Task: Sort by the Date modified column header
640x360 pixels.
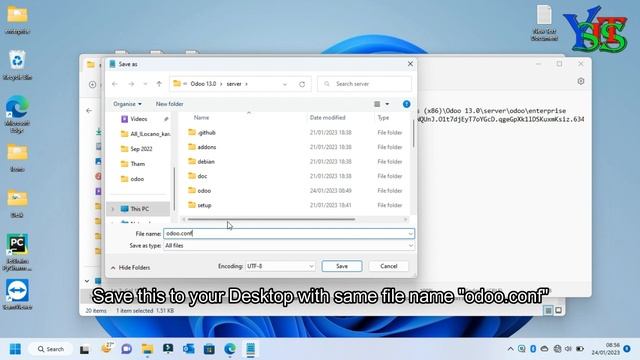Action: pyautogui.click(x=327, y=118)
